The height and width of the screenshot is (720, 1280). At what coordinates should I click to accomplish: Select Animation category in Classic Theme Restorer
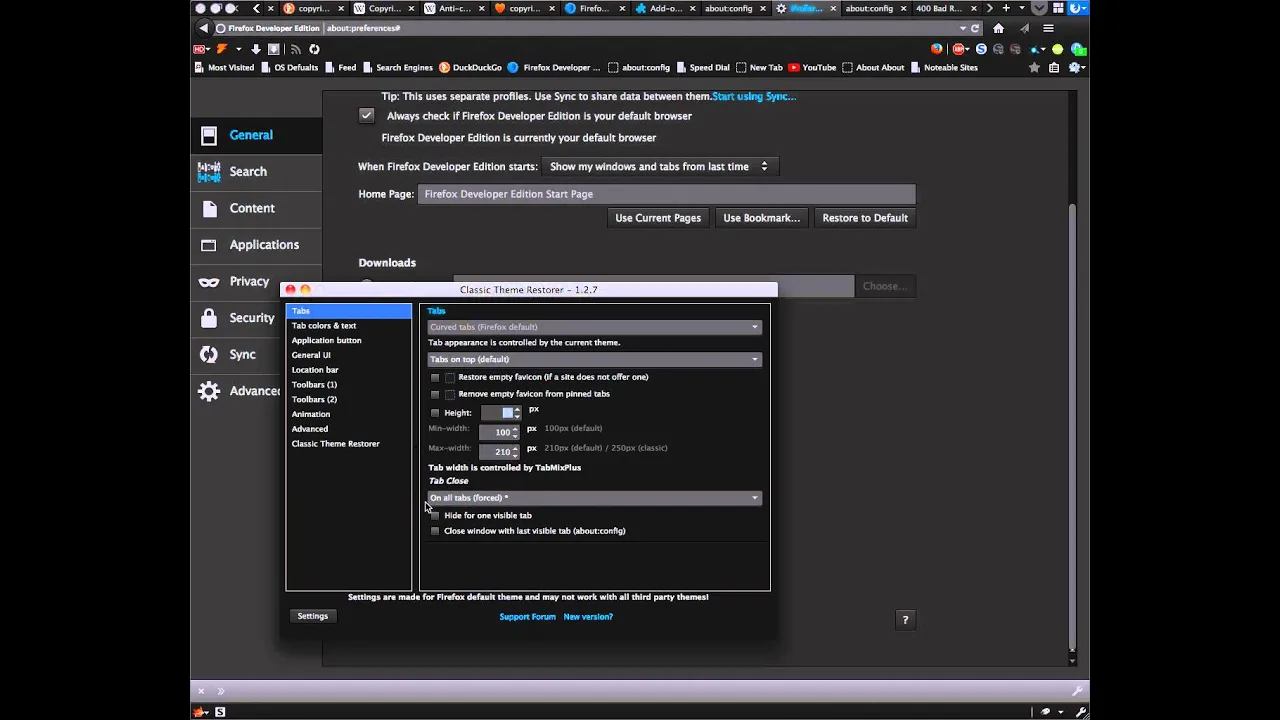pyautogui.click(x=348, y=414)
